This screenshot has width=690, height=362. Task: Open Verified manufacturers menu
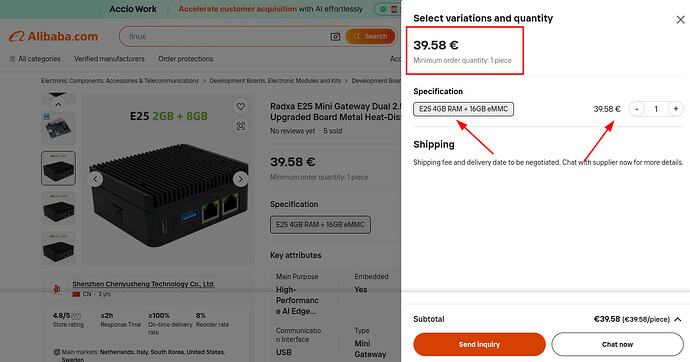(109, 59)
